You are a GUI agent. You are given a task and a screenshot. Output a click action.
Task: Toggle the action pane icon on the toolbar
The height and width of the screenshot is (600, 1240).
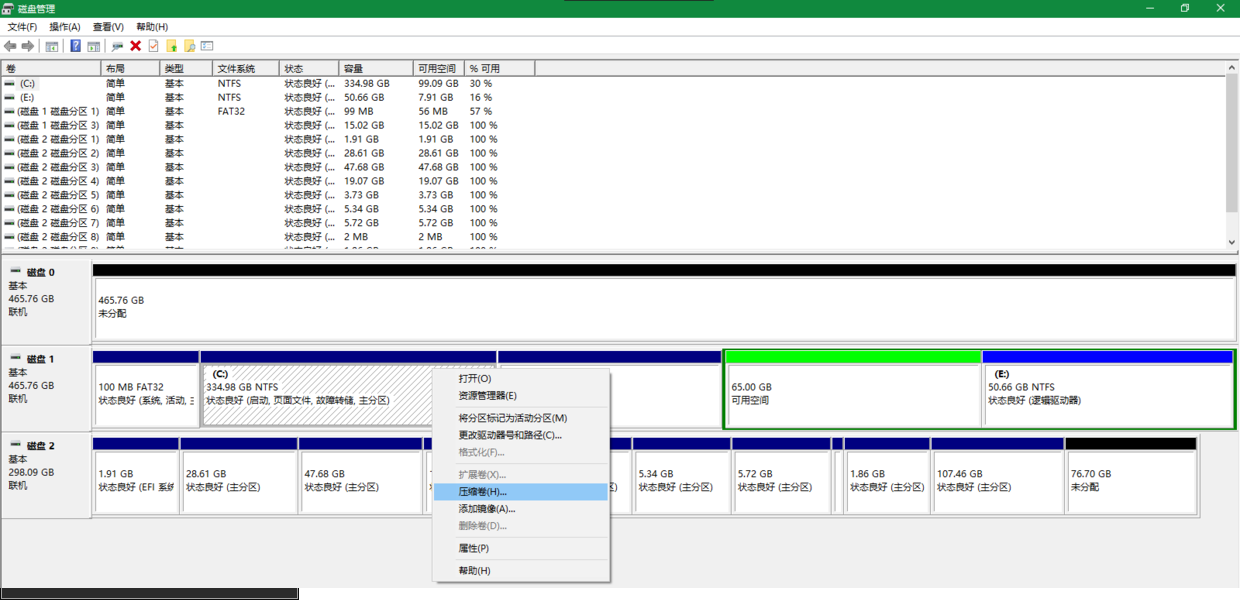pyautogui.click(x=95, y=45)
